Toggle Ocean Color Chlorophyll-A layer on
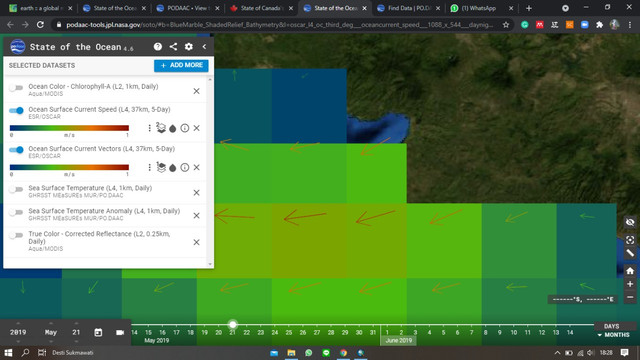Image resolution: width=640 pixels, height=360 pixels. pos(16,88)
